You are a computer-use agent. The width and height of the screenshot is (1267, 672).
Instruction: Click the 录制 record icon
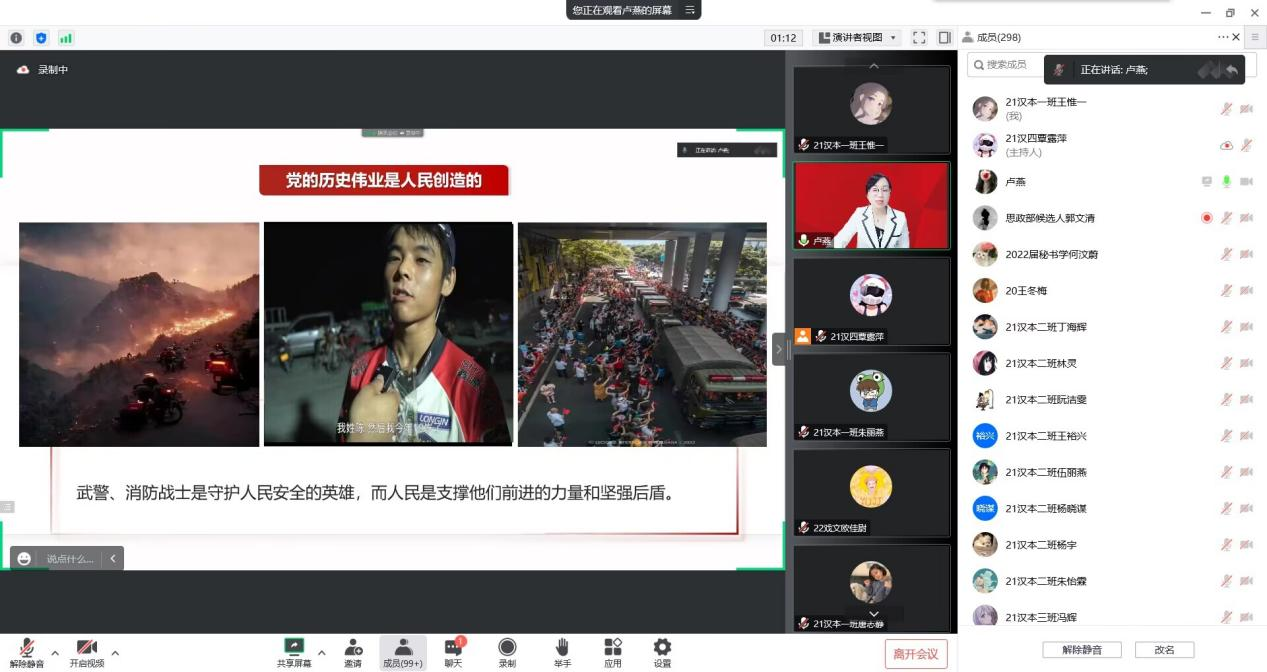507,653
